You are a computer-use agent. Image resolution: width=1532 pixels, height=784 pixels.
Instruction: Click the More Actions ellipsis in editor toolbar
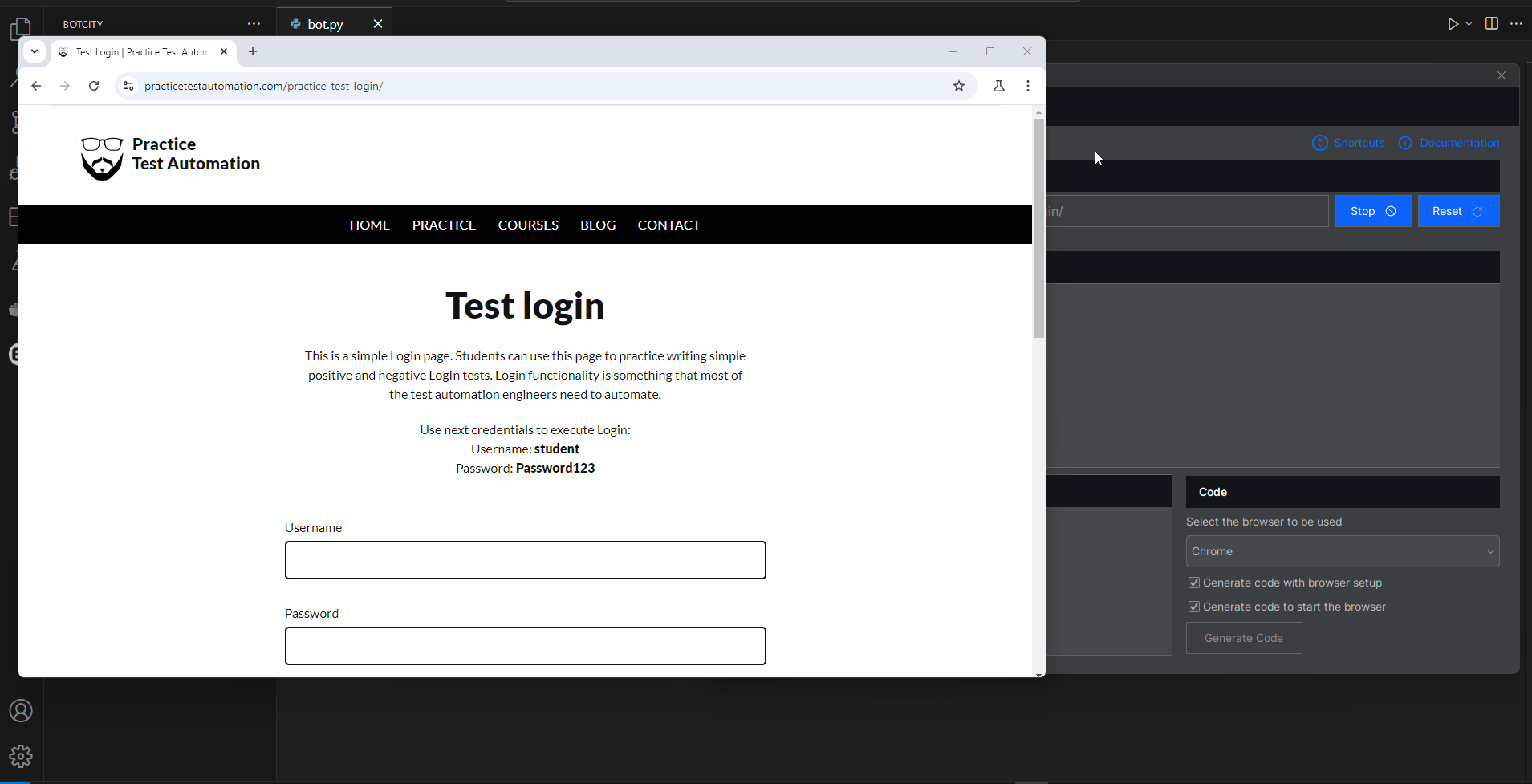[1516, 23]
